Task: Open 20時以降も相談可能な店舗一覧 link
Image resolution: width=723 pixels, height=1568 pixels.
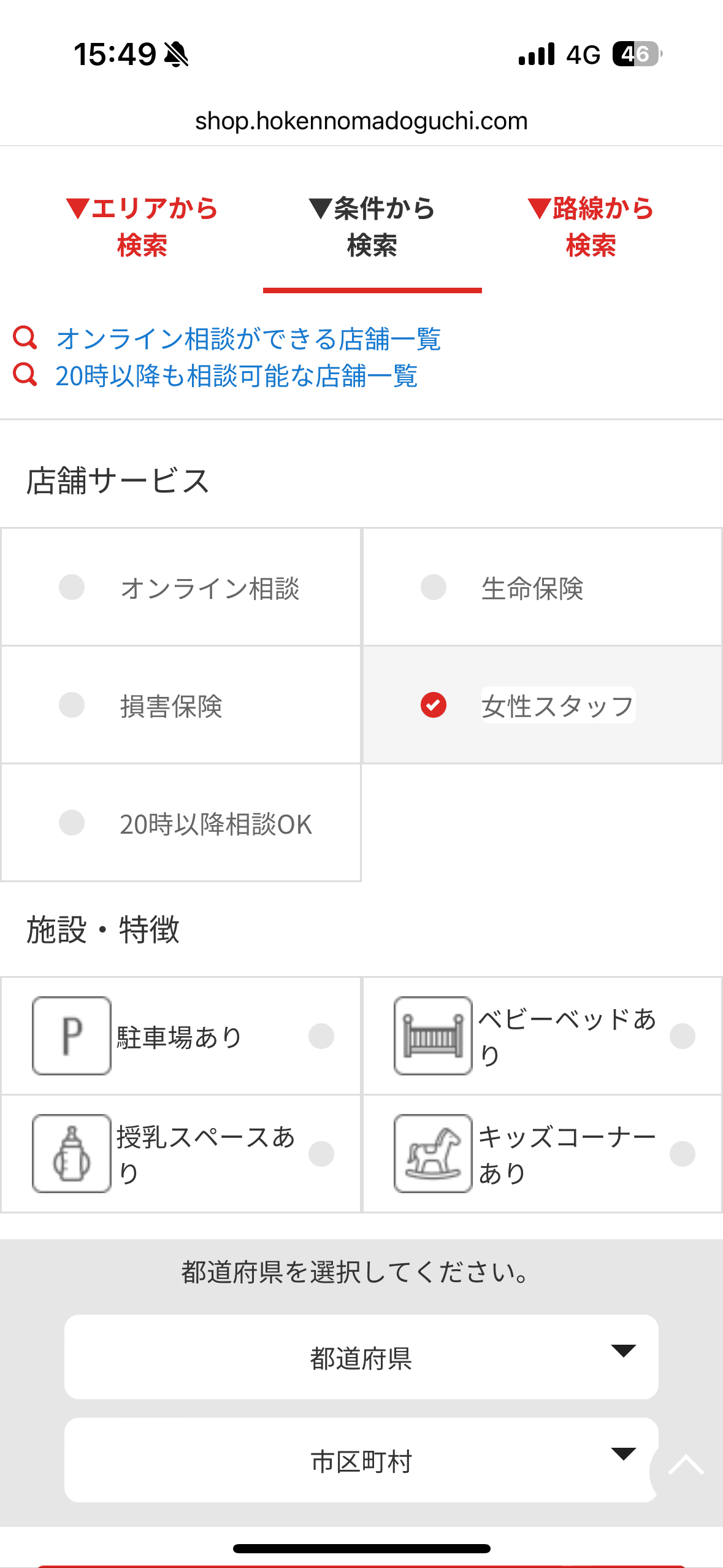Action: click(x=237, y=375)
